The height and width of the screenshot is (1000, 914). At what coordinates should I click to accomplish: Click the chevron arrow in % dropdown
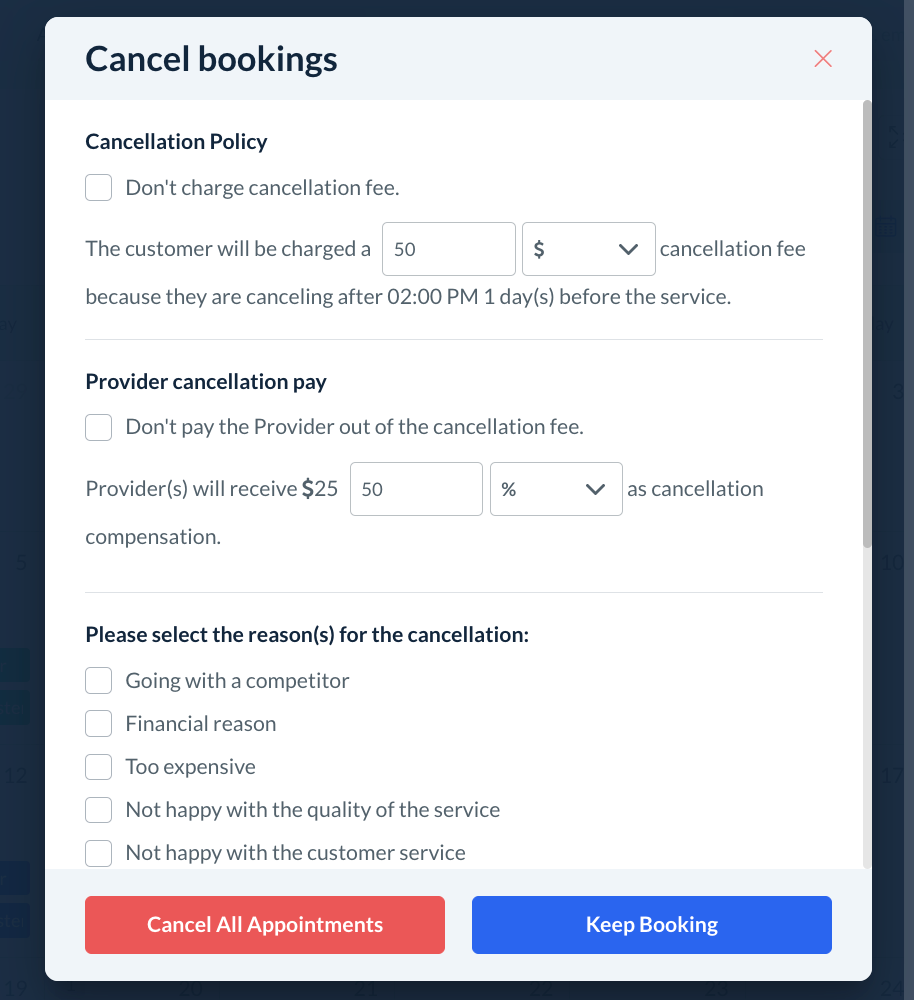596,489
